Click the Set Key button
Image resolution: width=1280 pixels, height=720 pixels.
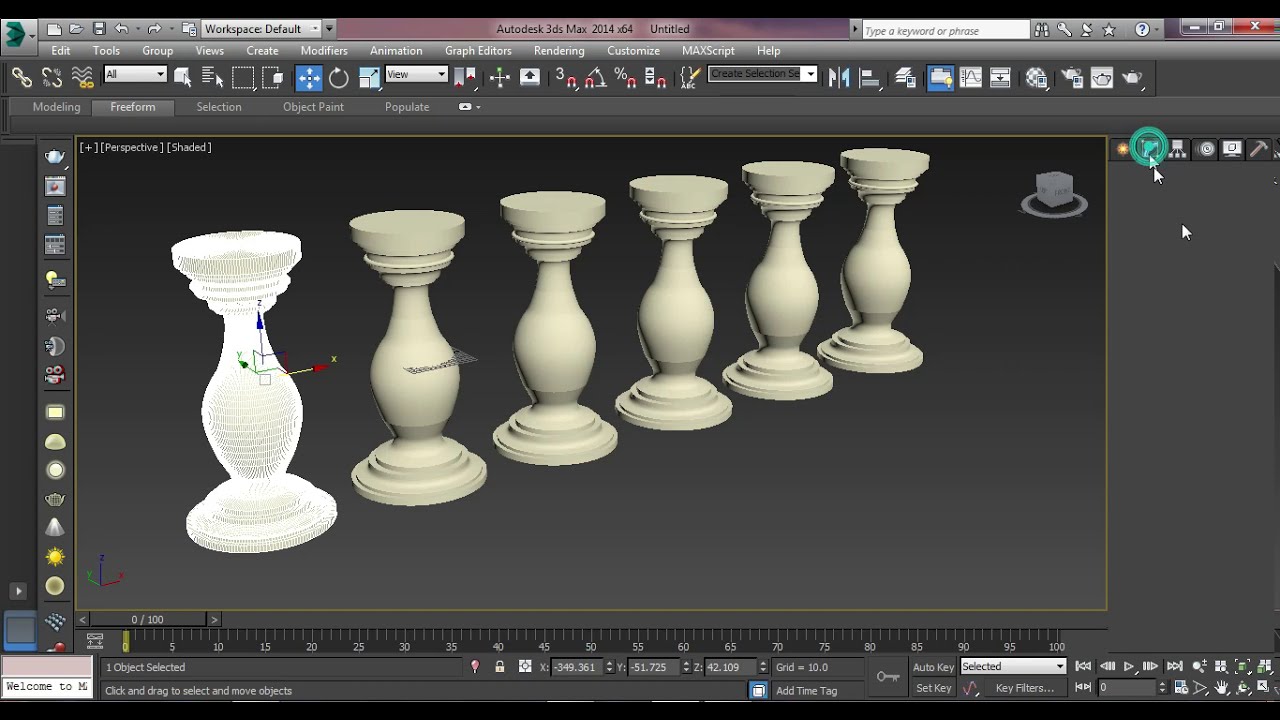(x=933, y=688)
